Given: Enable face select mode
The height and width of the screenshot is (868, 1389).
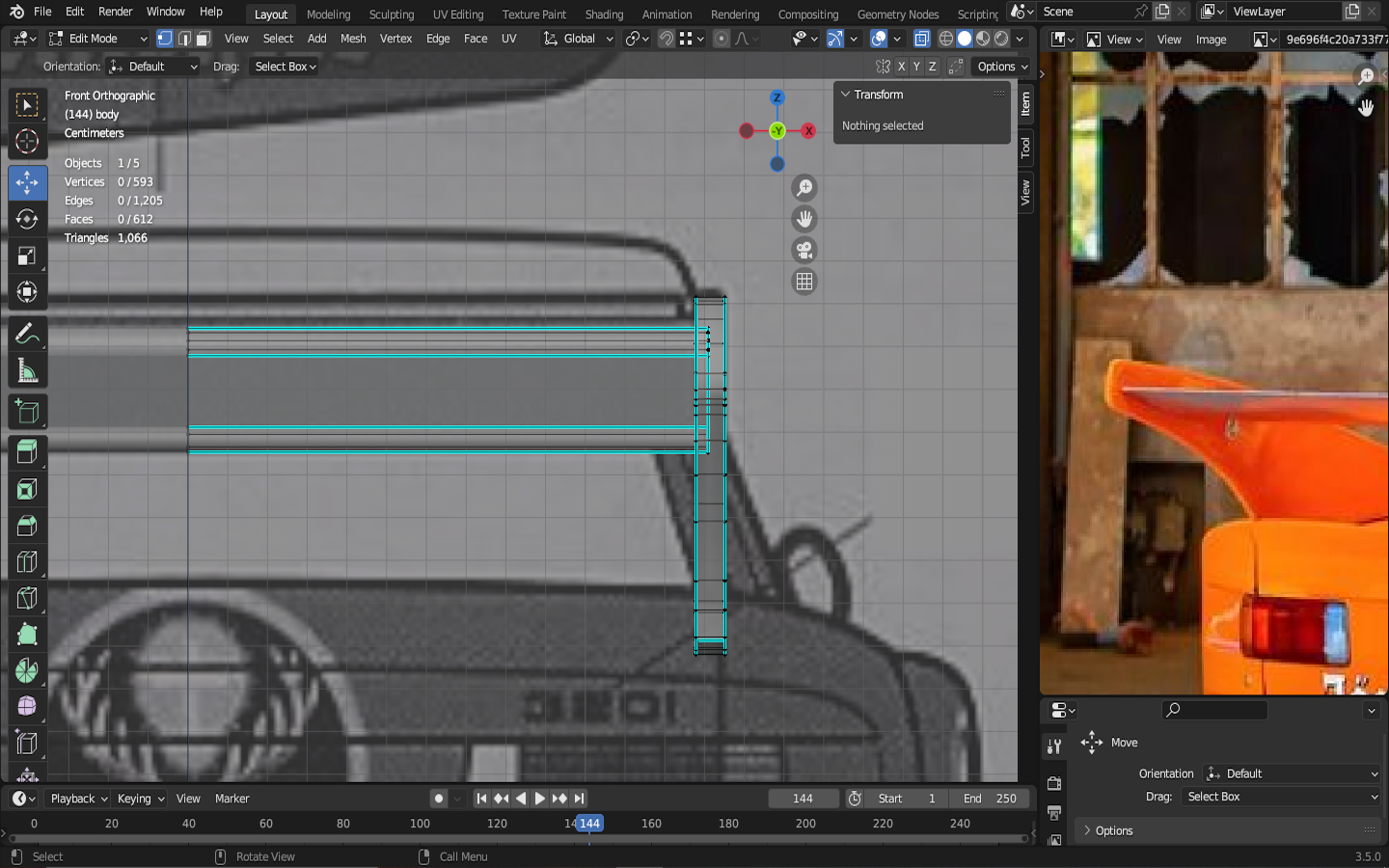Looking at the screenshot, I should coord(203,39).
